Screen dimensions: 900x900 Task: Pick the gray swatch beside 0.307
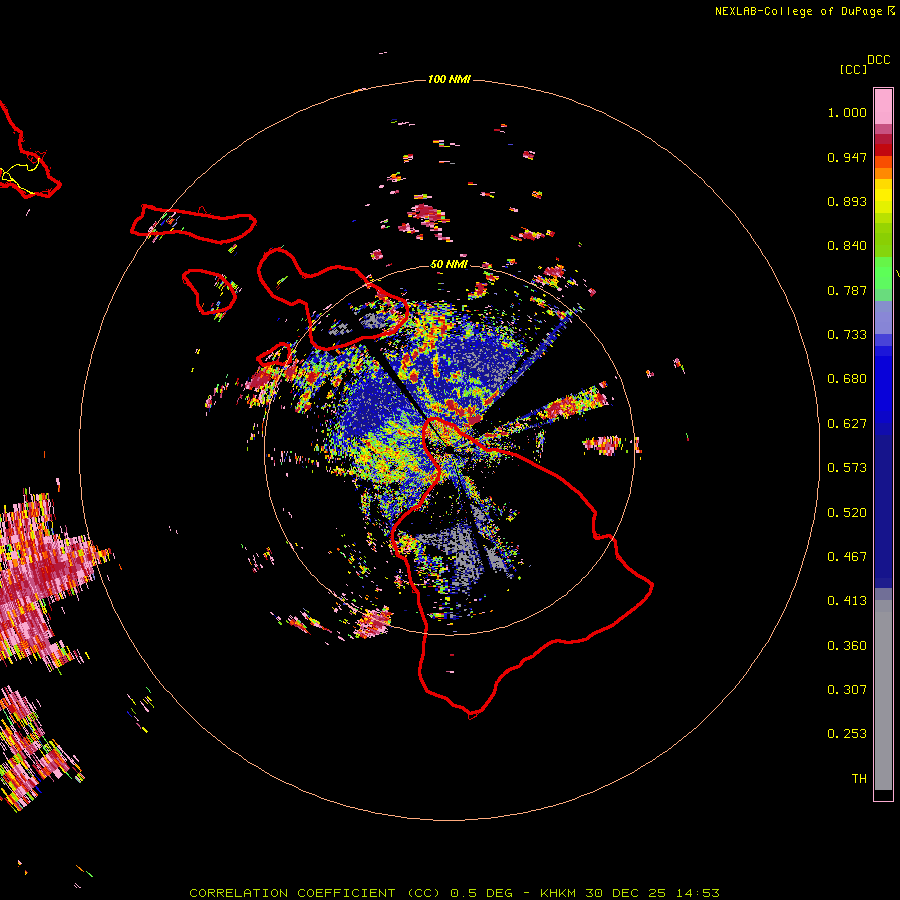click(883, 695)
